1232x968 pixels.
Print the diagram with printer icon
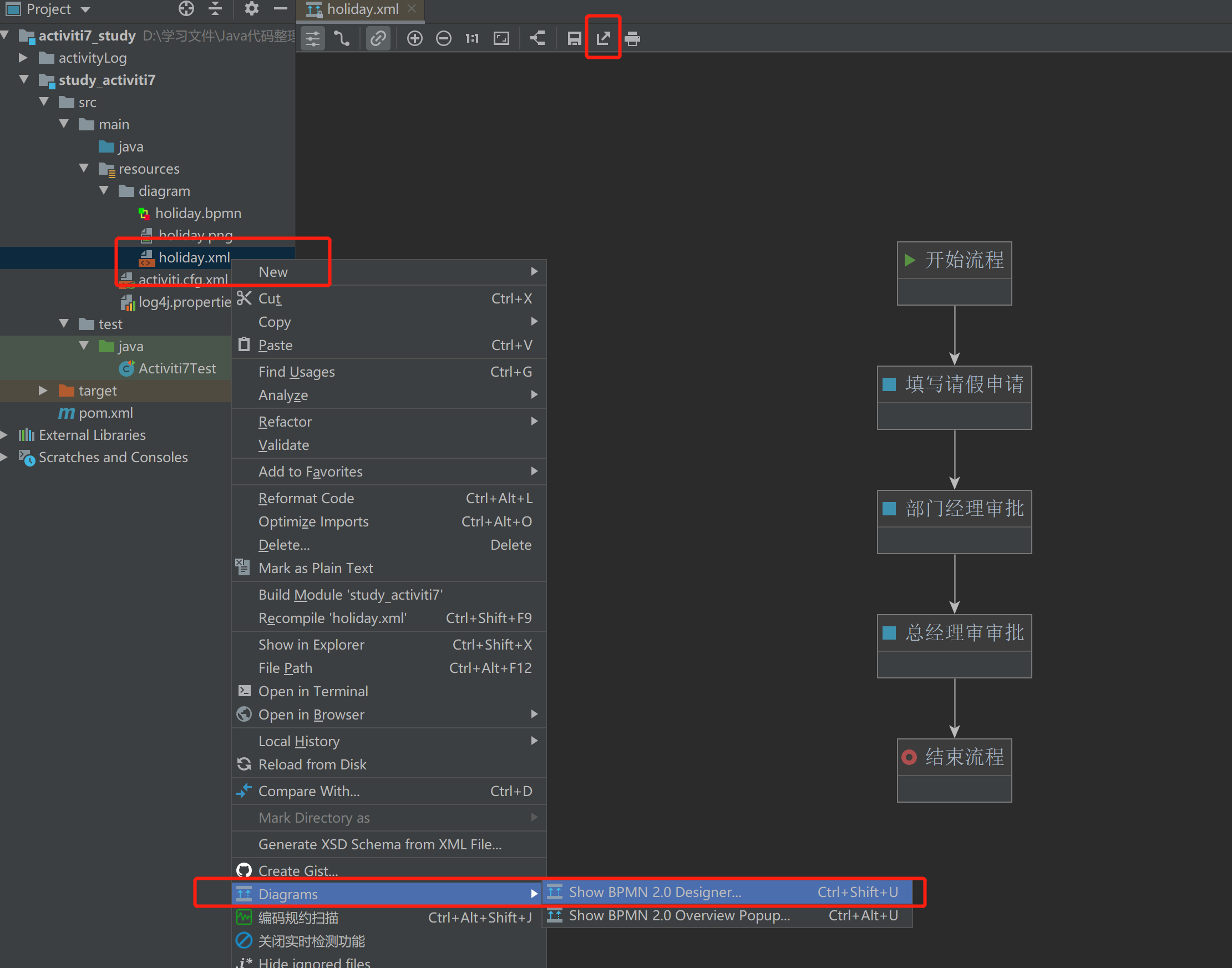tap(632, 38)
